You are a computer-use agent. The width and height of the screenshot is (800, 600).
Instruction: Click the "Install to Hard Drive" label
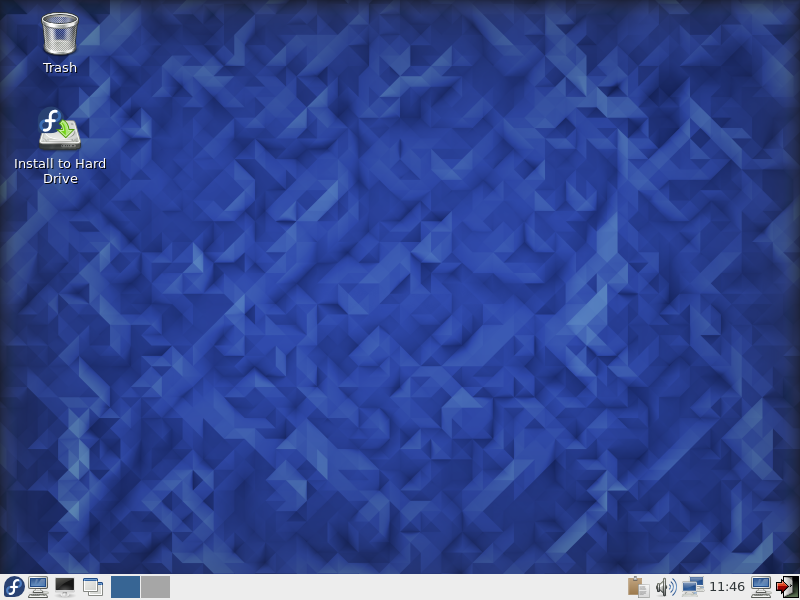click(x=60, y=171)
